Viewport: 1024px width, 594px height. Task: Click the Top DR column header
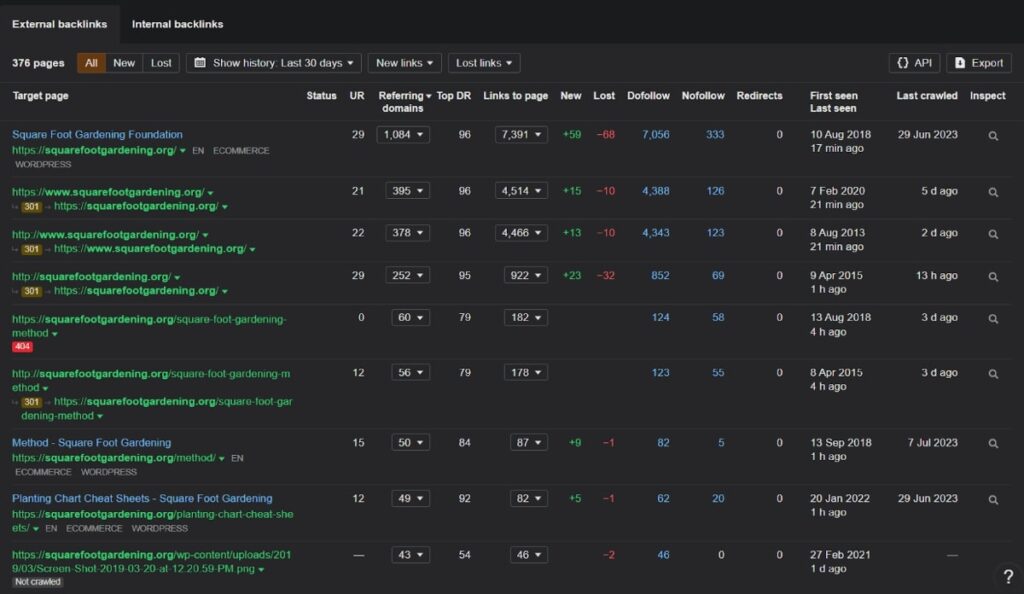click(x=453, y=96)
